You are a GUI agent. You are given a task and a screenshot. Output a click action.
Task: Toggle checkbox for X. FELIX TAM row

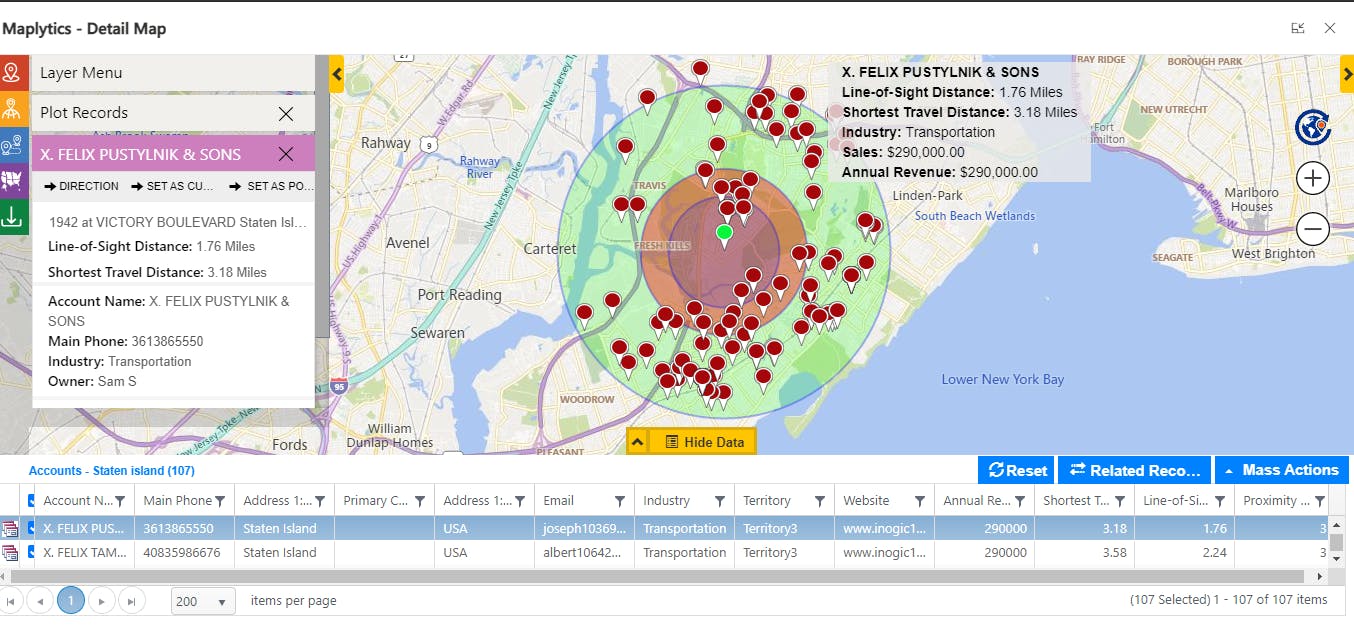coord(31,553)
